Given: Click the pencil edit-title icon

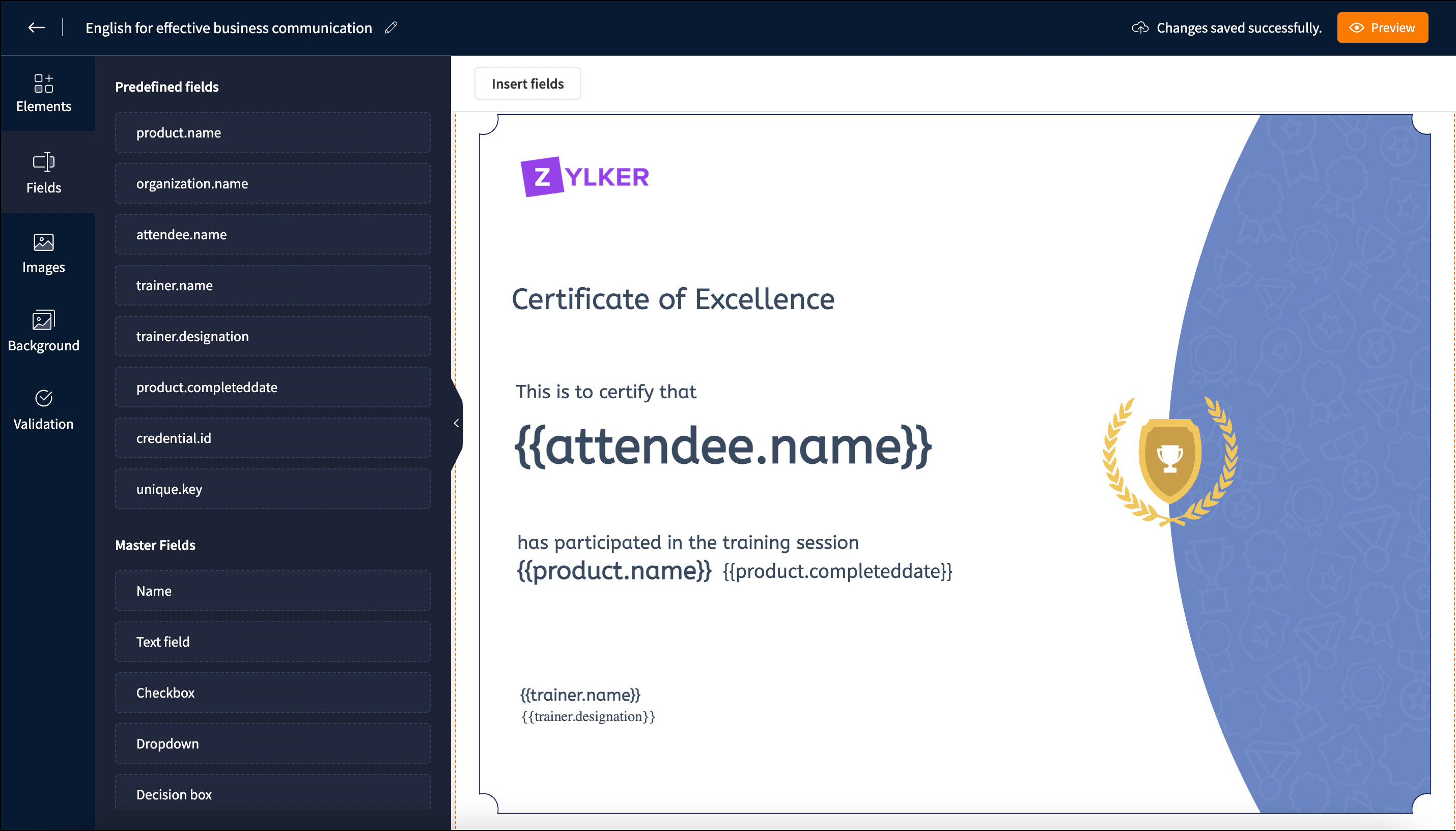Looking at the screenshot, I should point(391,27).
